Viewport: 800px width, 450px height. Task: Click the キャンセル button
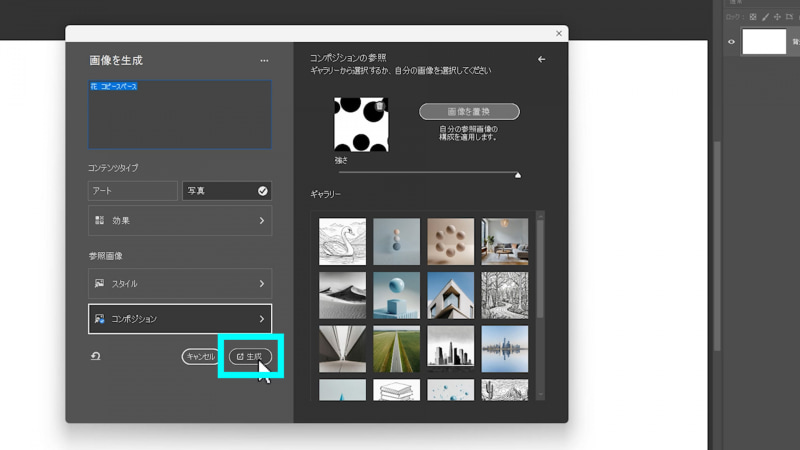click(200, 356)
